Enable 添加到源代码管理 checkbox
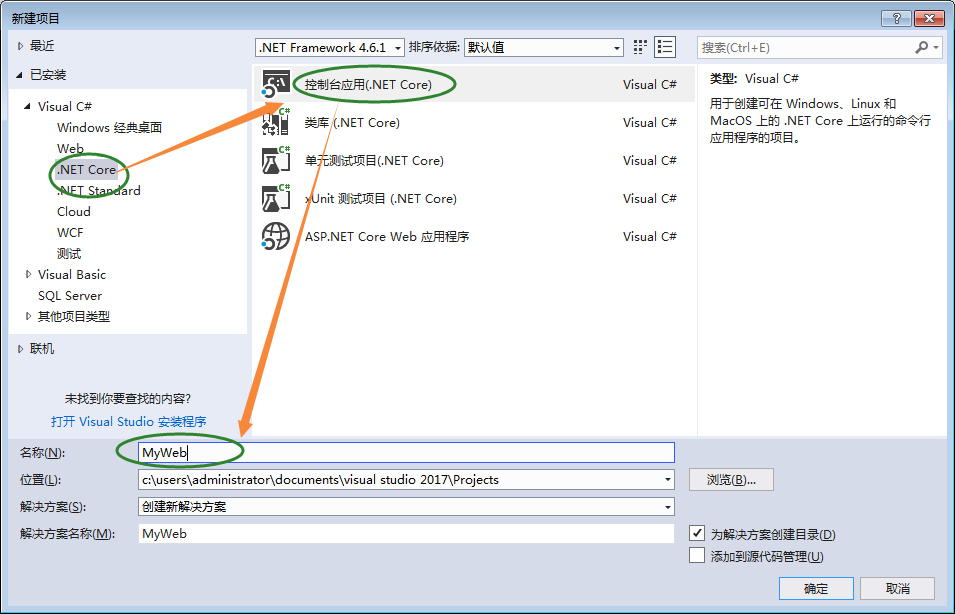 697,556
